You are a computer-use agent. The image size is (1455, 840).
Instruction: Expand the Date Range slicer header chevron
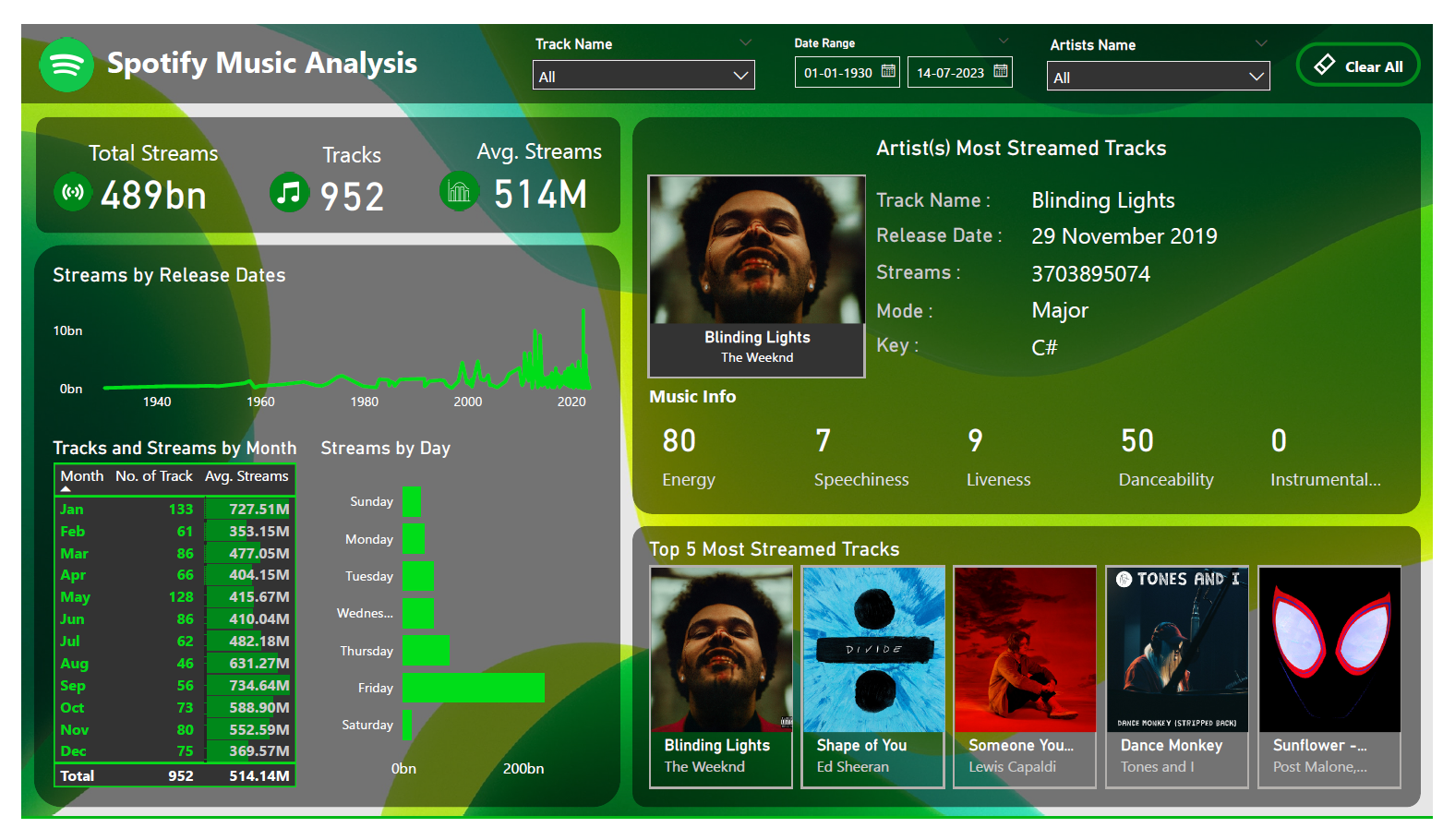1004,42
